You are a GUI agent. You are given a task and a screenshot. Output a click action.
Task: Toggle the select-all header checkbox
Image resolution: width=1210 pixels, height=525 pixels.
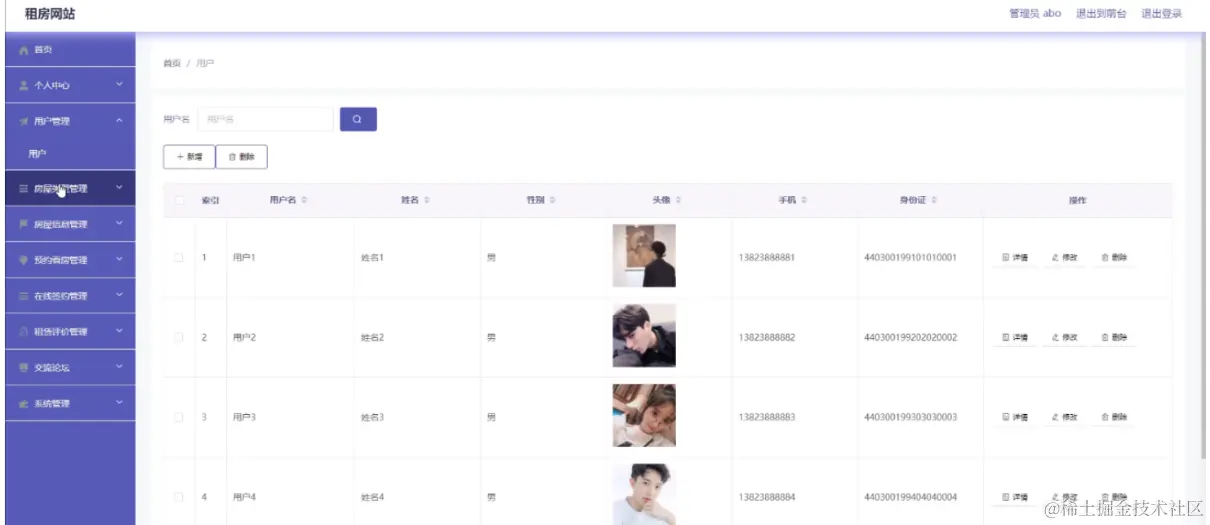pyautogui.click(x=179, y=201)
